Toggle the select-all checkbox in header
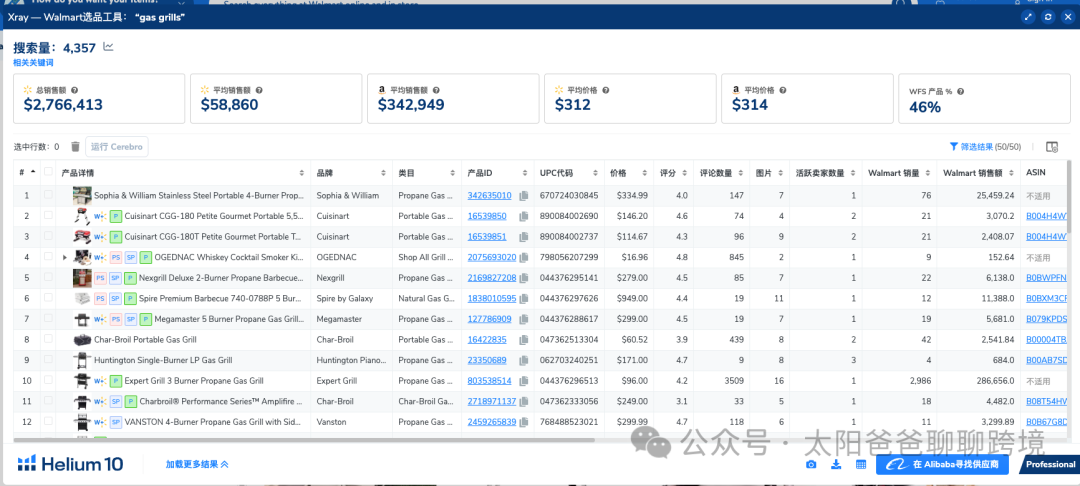Viewport: 1080px width, 486px height. (48, 172)
